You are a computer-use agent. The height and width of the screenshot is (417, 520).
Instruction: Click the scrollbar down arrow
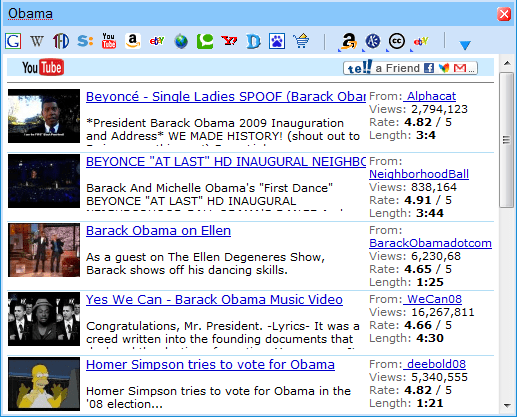pyautogui.click(x=507, y=405)
